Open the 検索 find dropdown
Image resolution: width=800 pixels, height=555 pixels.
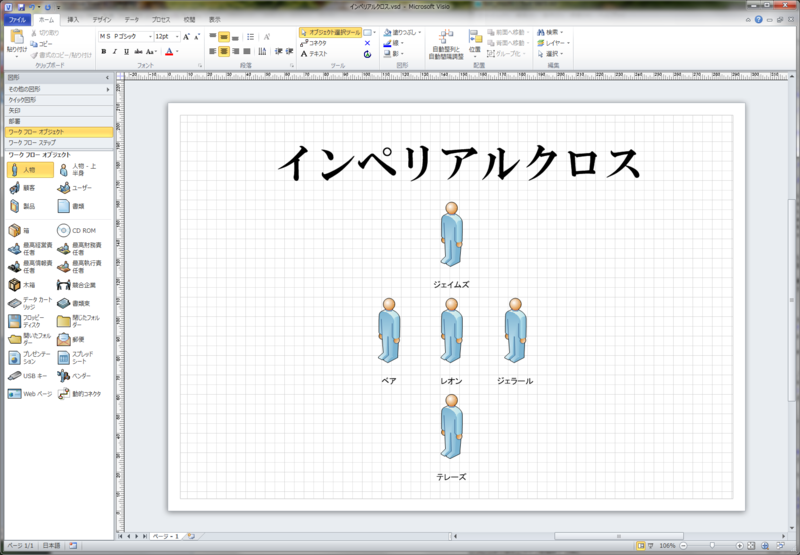point(551,32)
